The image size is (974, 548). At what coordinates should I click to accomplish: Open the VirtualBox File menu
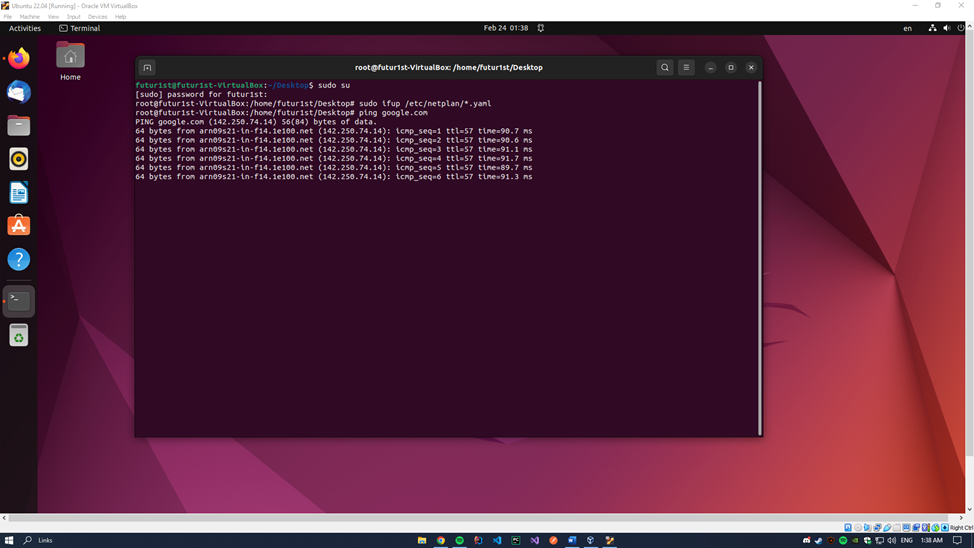coord(7,17)
